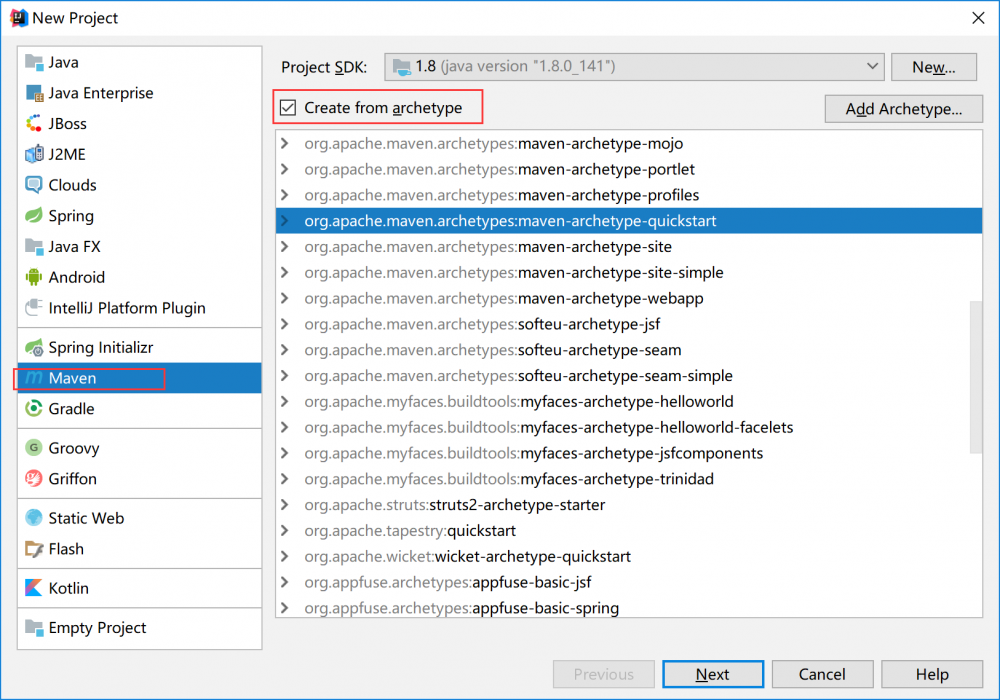Select the appfuse-basic-spring archetype label
The image size is (1000, 700).
tap(462, 608)
